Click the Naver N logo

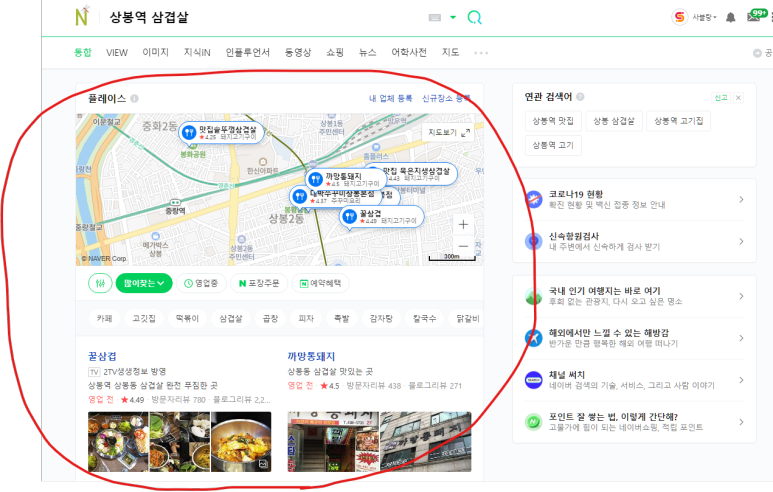pyautogui.click(x=82, y=16)
